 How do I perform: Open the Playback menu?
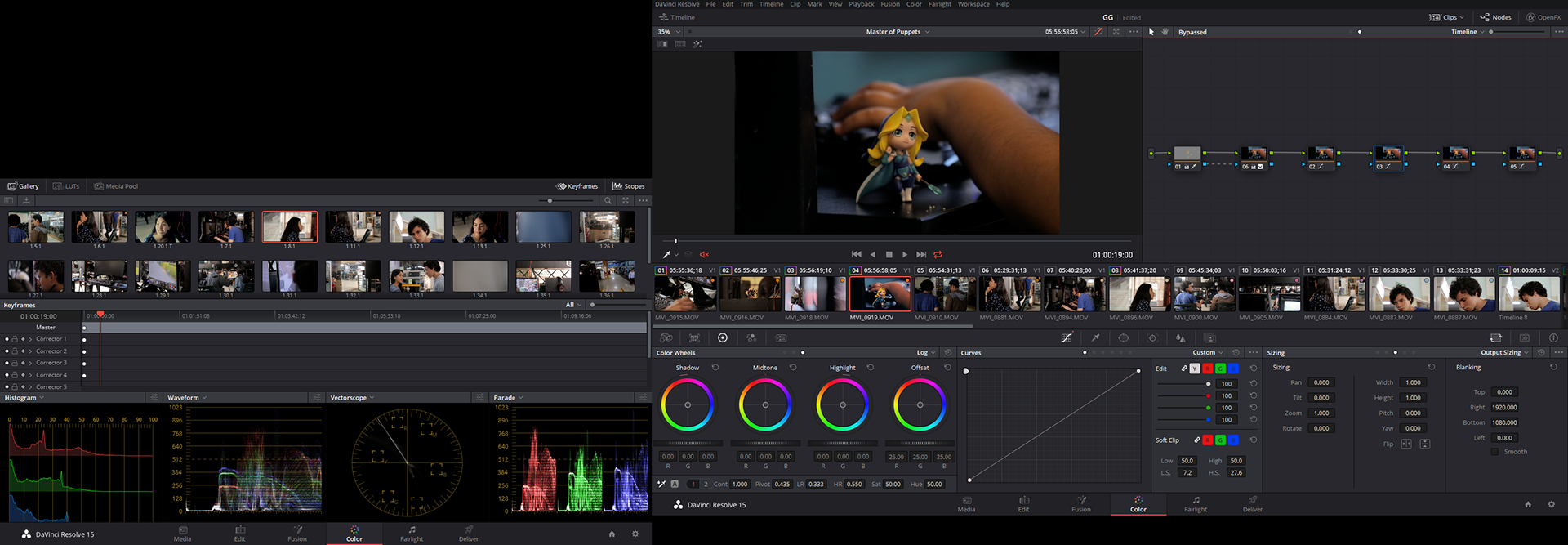click(862, 4)
